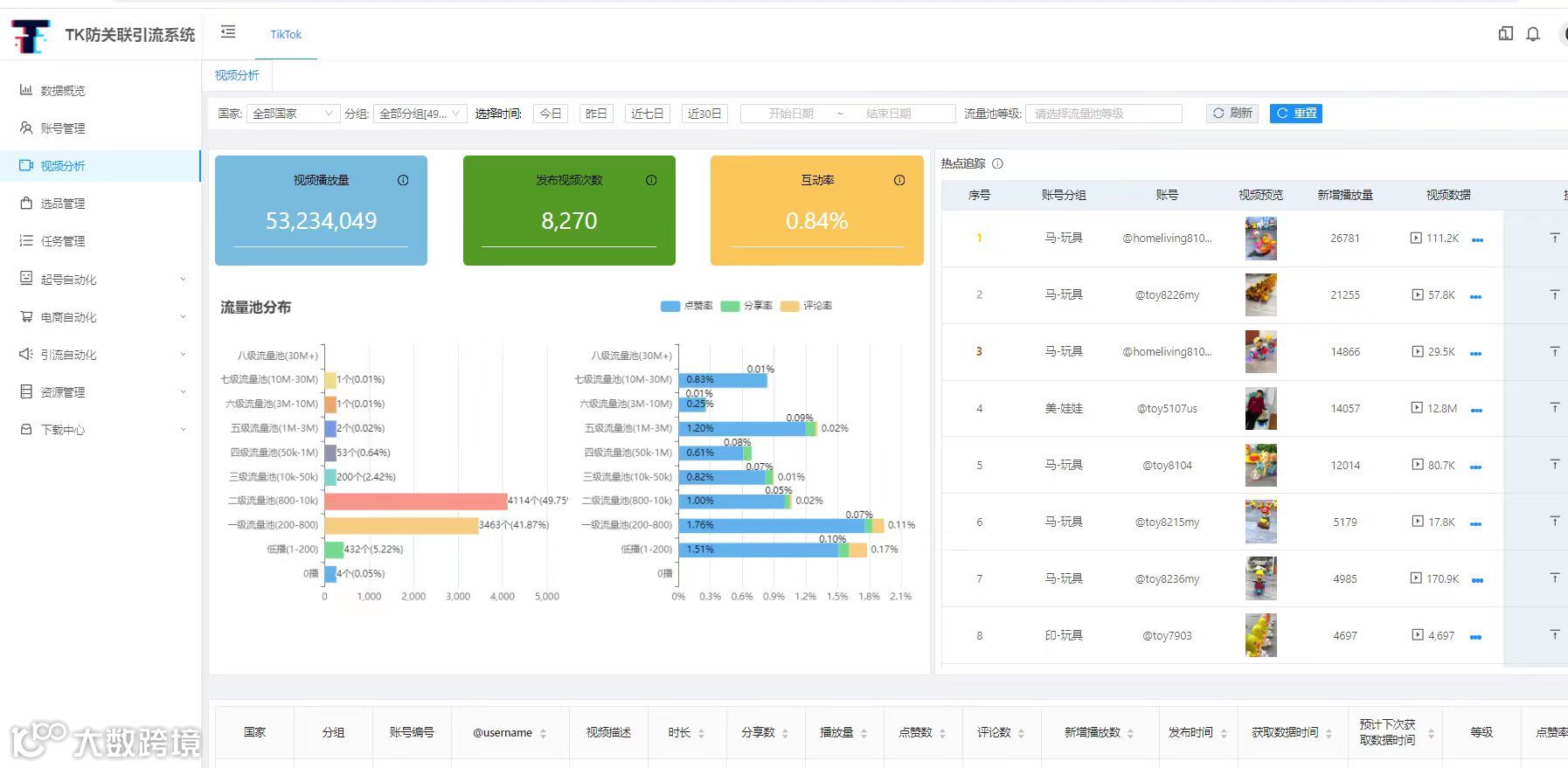Viewport: 1568px width, 768px height.
Task: Expand 电商自动化 sidebar menu
Action: 101,317
